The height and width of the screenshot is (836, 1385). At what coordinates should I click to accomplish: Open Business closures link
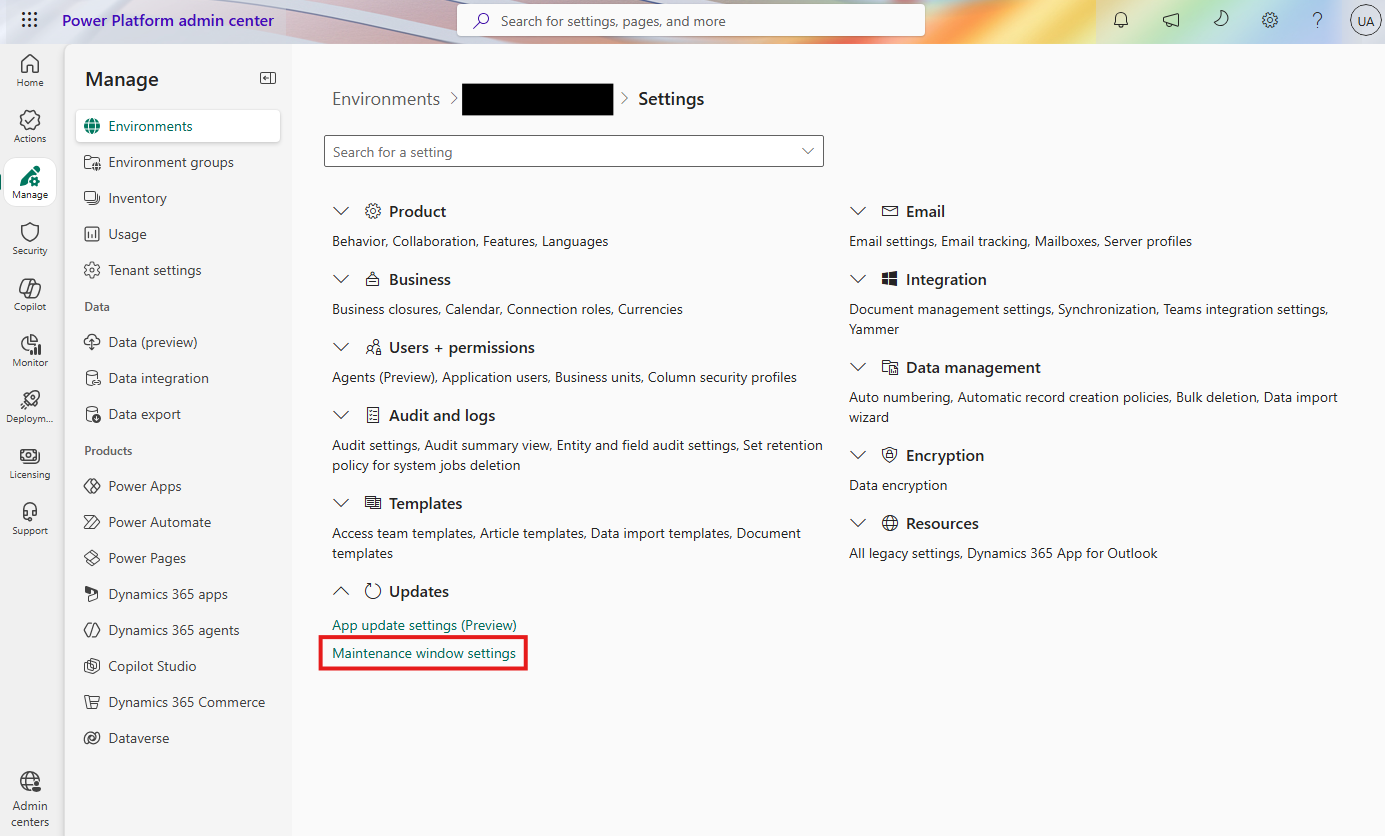(x=385, y=309)
